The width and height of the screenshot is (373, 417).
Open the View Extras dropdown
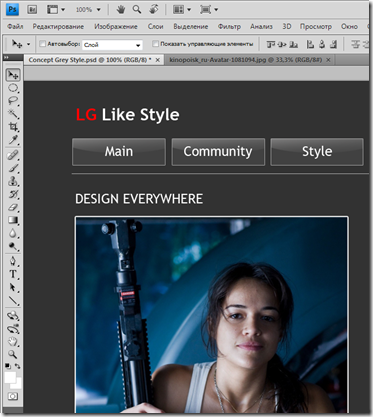point(56,10)
